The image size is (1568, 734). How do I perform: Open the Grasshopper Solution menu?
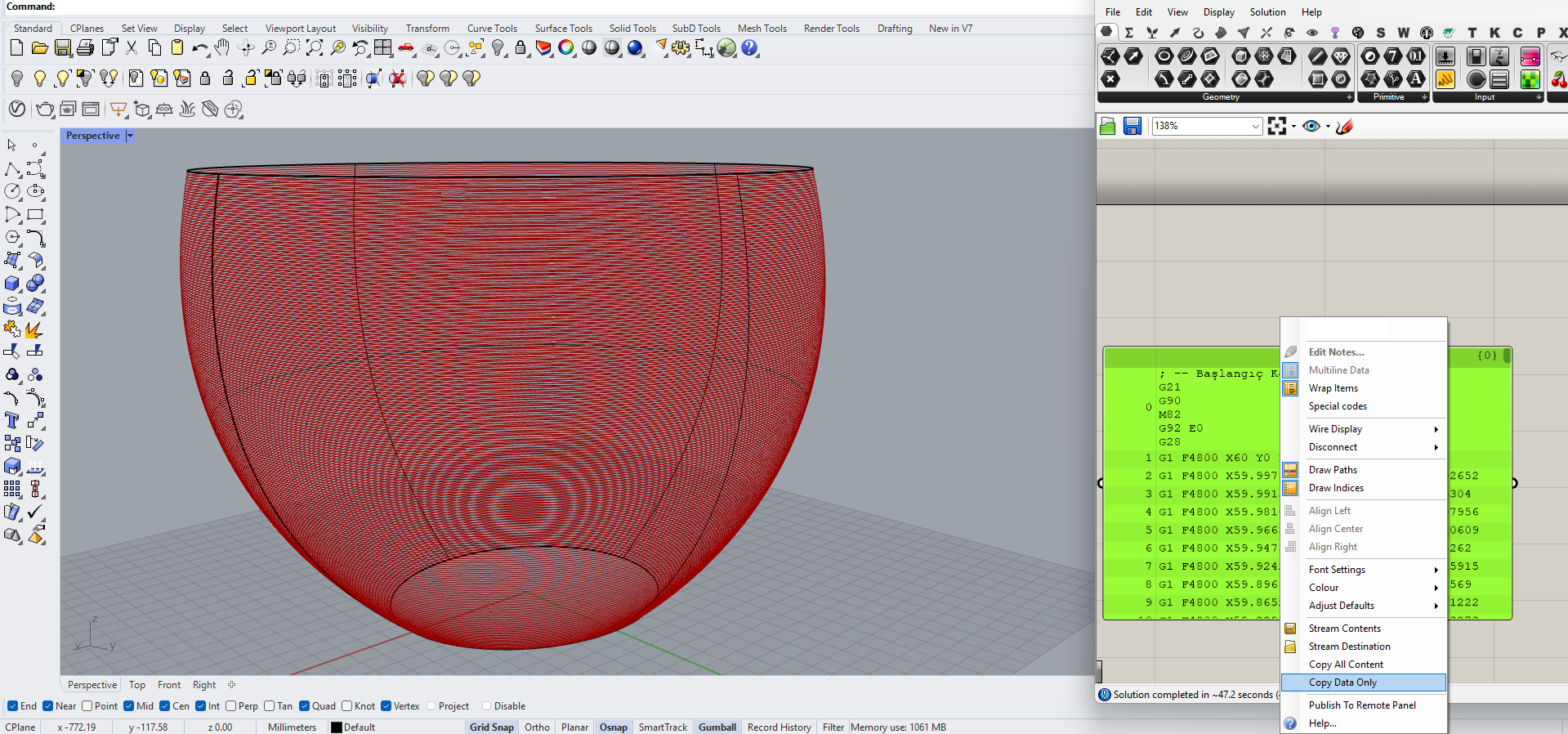(x=1267, y=12)
